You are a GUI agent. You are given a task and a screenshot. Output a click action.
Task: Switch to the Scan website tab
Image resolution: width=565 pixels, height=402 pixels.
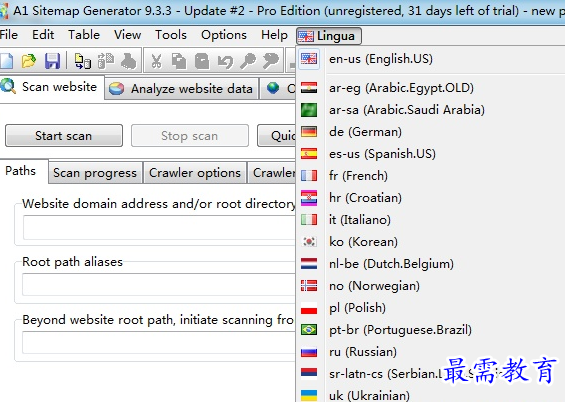click(x=52, y=88)
